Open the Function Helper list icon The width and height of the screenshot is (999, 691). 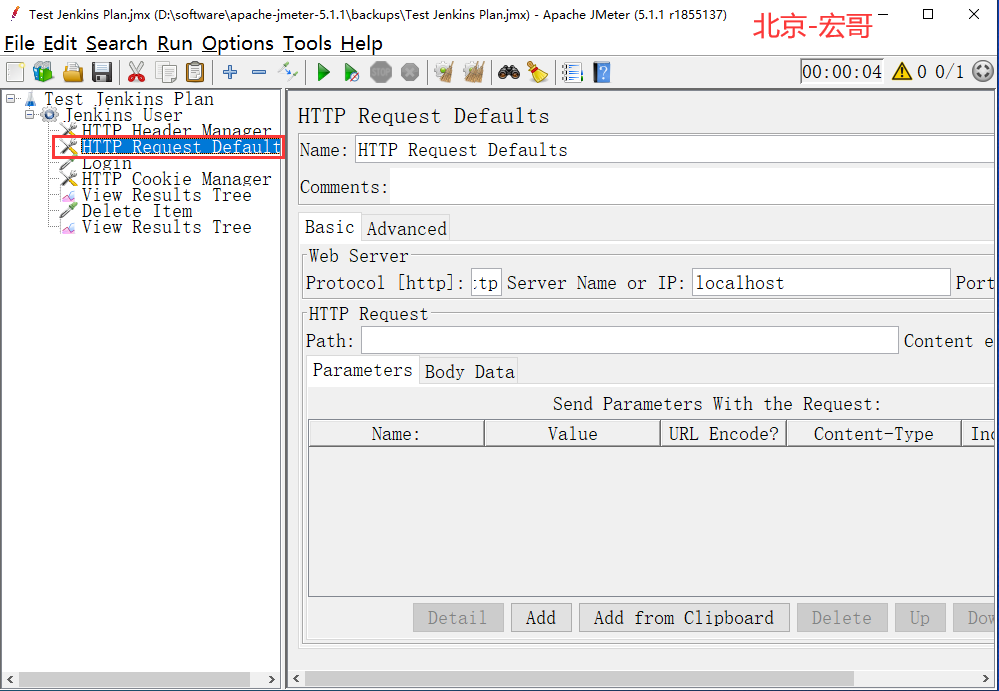(x=572, y=72)
